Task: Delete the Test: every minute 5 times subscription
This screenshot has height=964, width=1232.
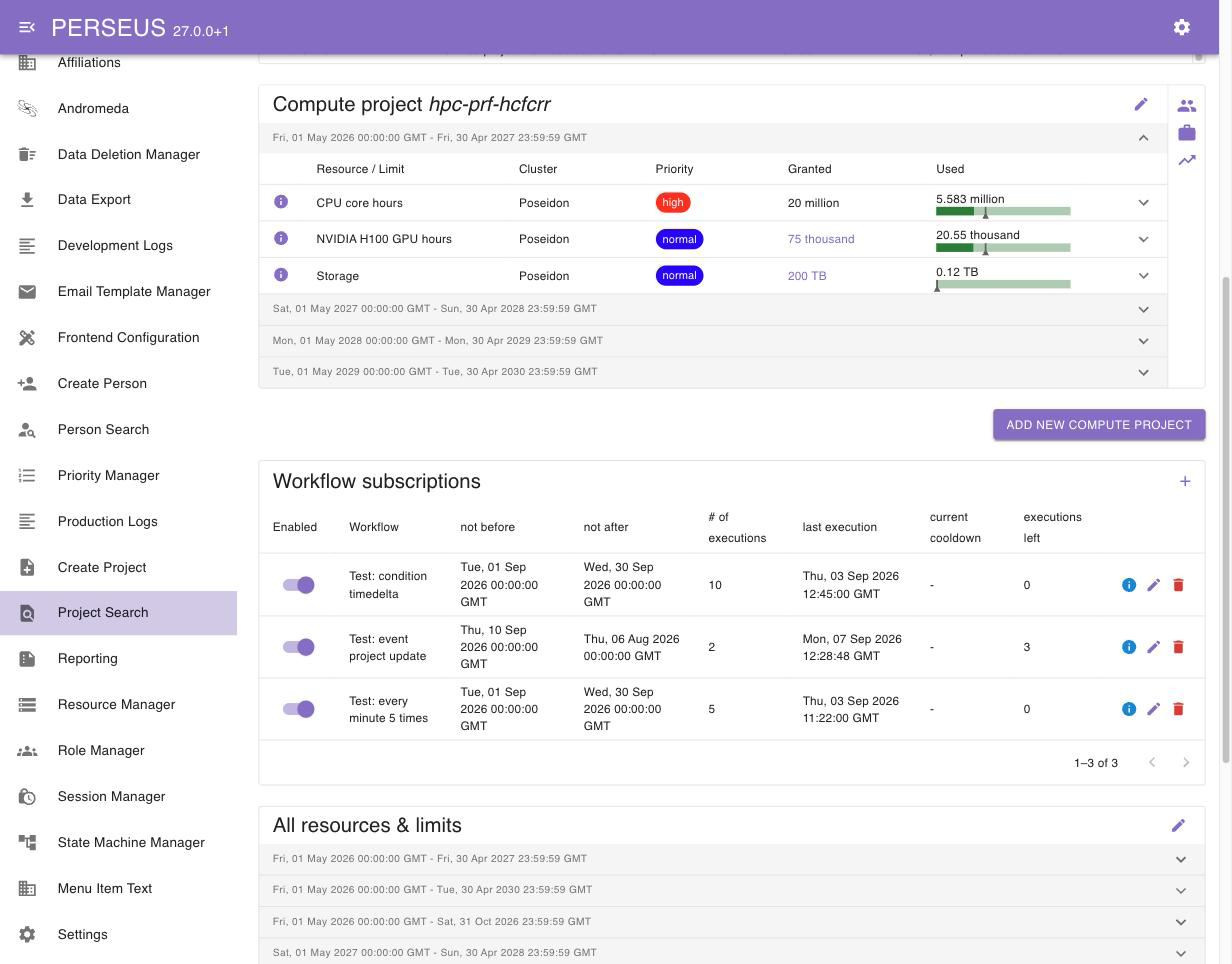Action: point(1178,709)
